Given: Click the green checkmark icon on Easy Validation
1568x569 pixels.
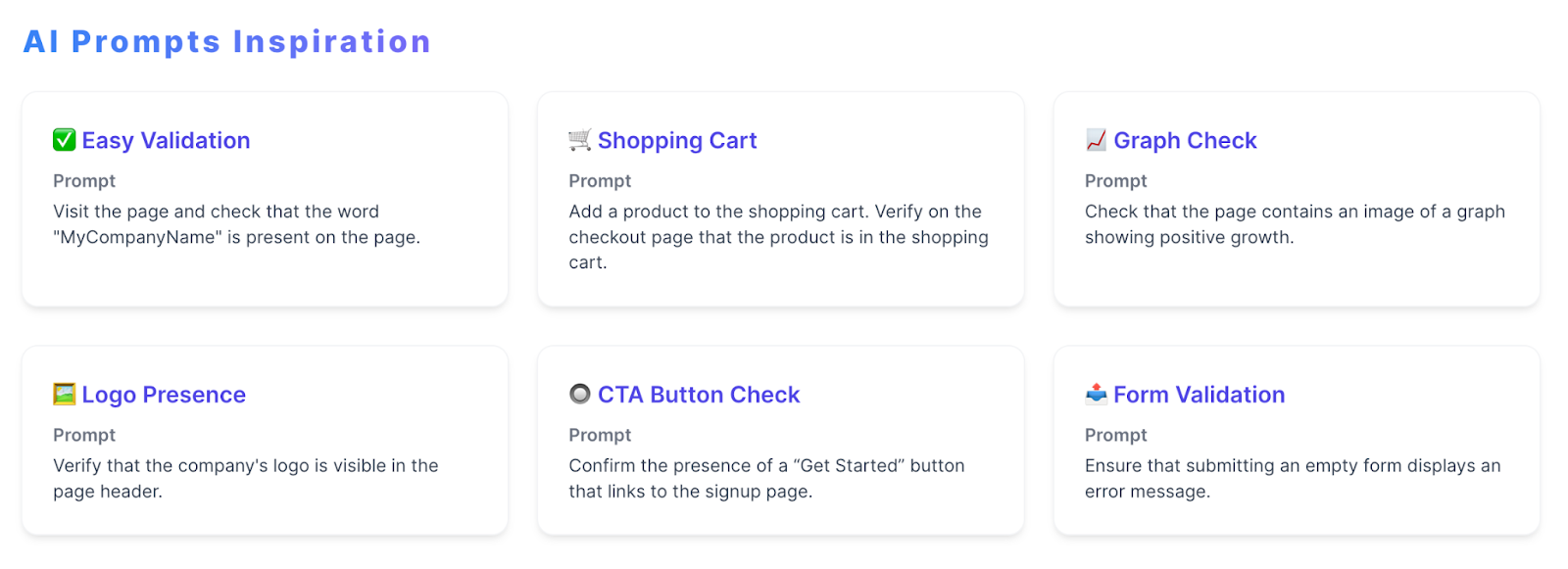Looking at the screenshot, I should coord(63,140).
